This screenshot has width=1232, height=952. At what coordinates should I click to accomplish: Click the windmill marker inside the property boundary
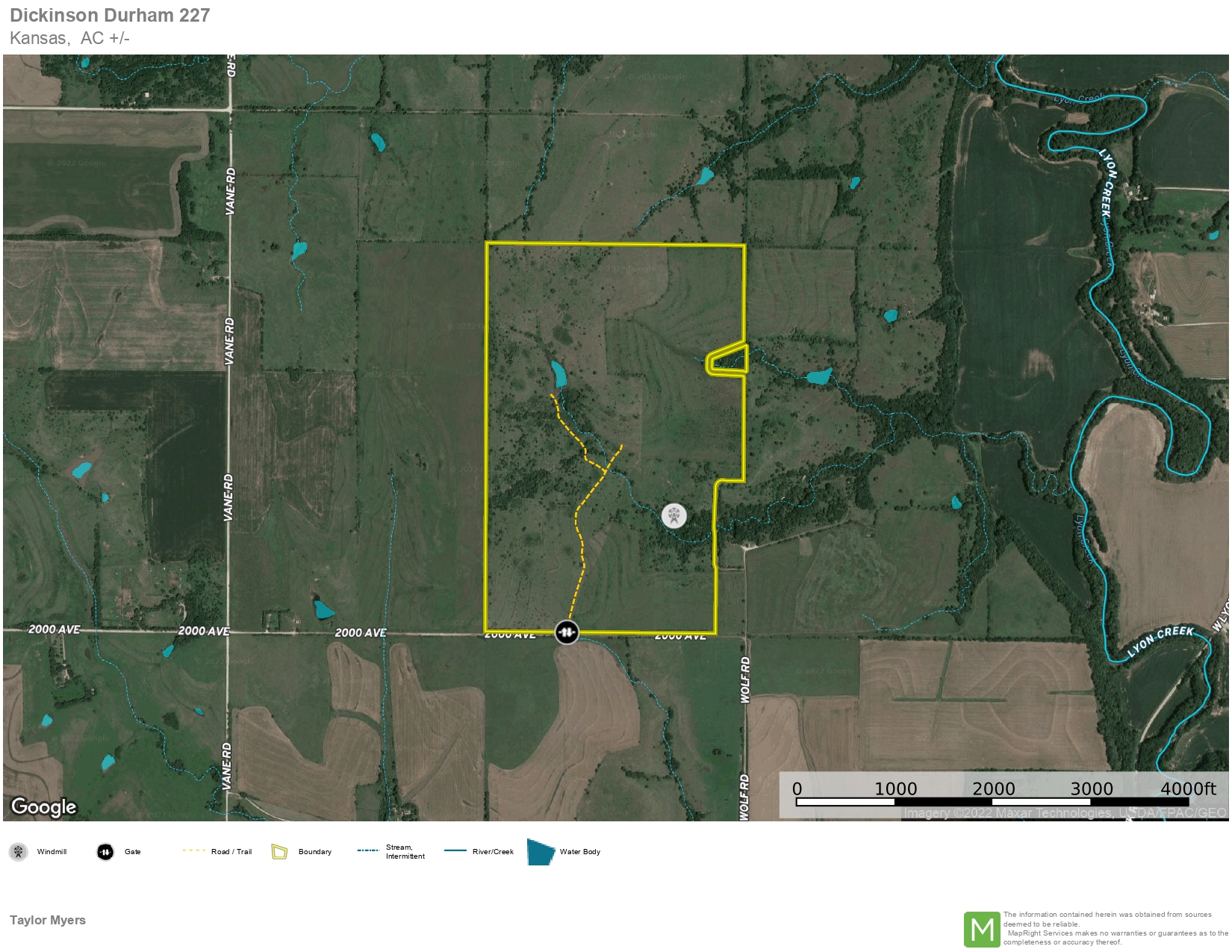click(673, 515)
